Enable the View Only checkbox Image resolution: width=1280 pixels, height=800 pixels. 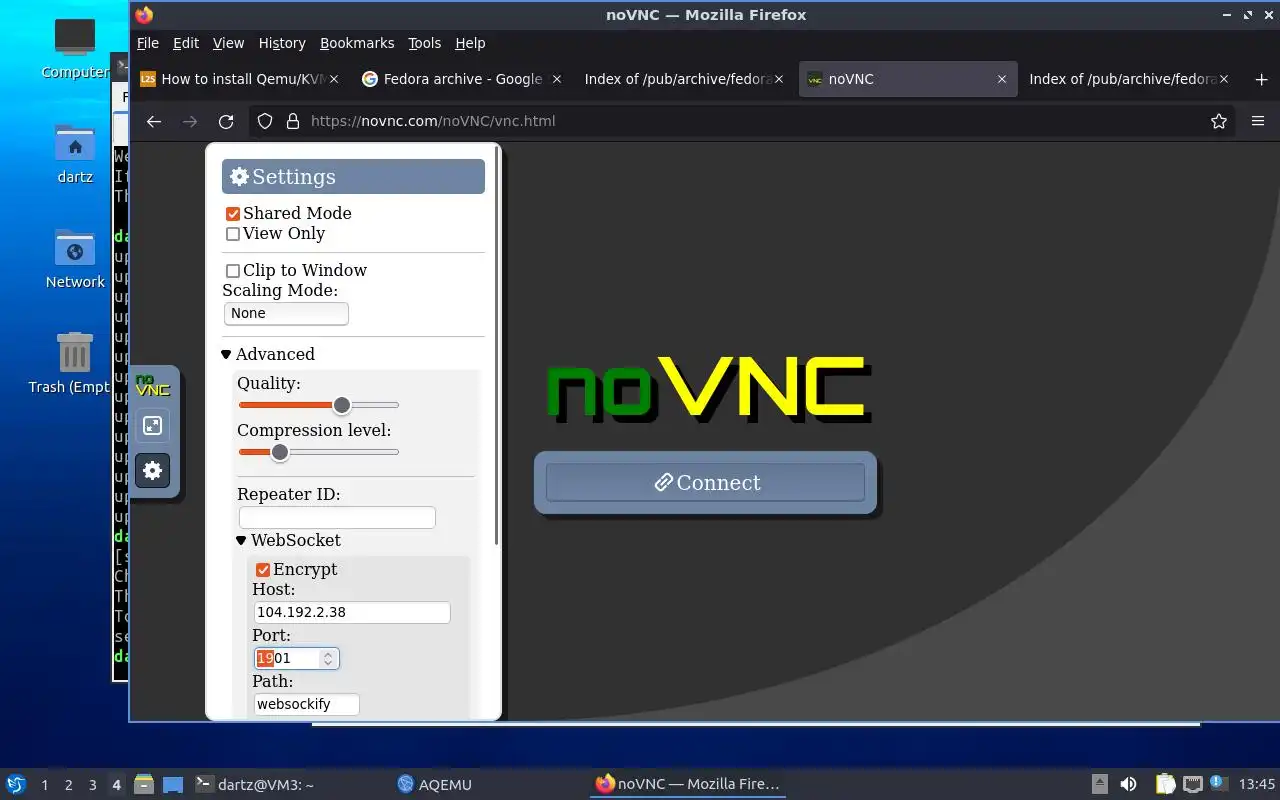tap(233, 234)
